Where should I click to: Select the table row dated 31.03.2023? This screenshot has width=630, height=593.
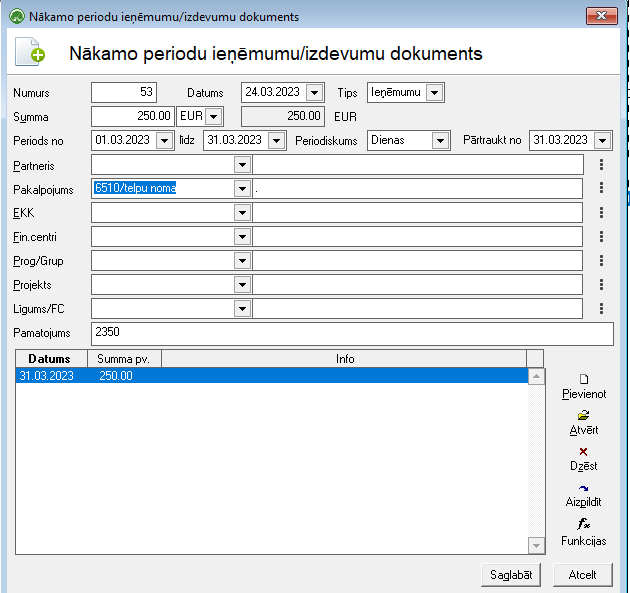coord(272,376)
